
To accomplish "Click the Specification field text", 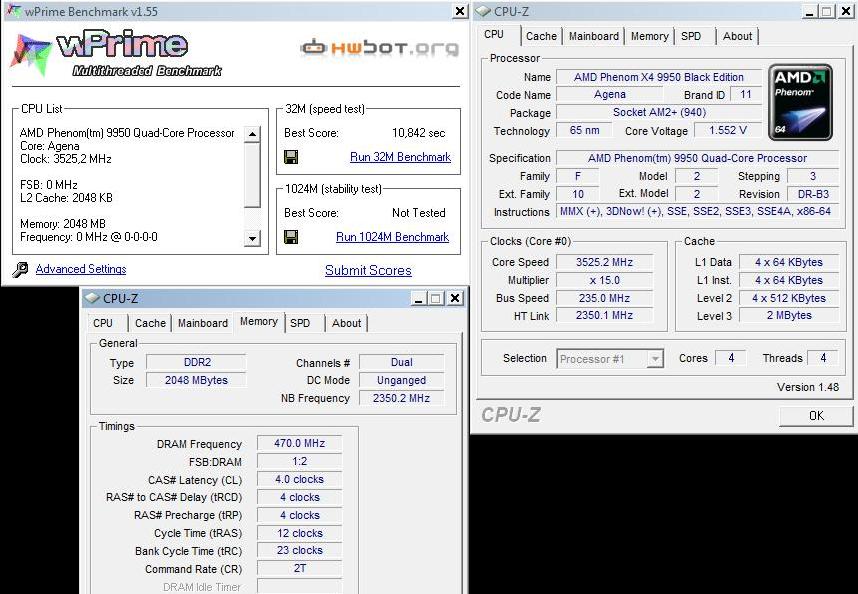I will tap(697, 158).
